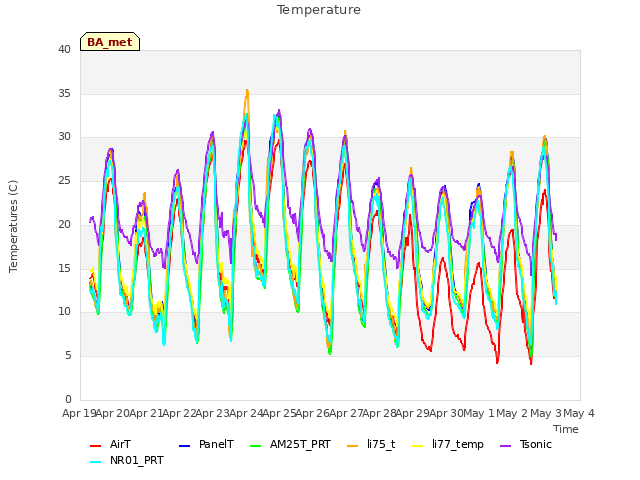This screenshot has height=480, width=640.
Task: Click the AirT legend label
Action: click(x=120, y=444)
